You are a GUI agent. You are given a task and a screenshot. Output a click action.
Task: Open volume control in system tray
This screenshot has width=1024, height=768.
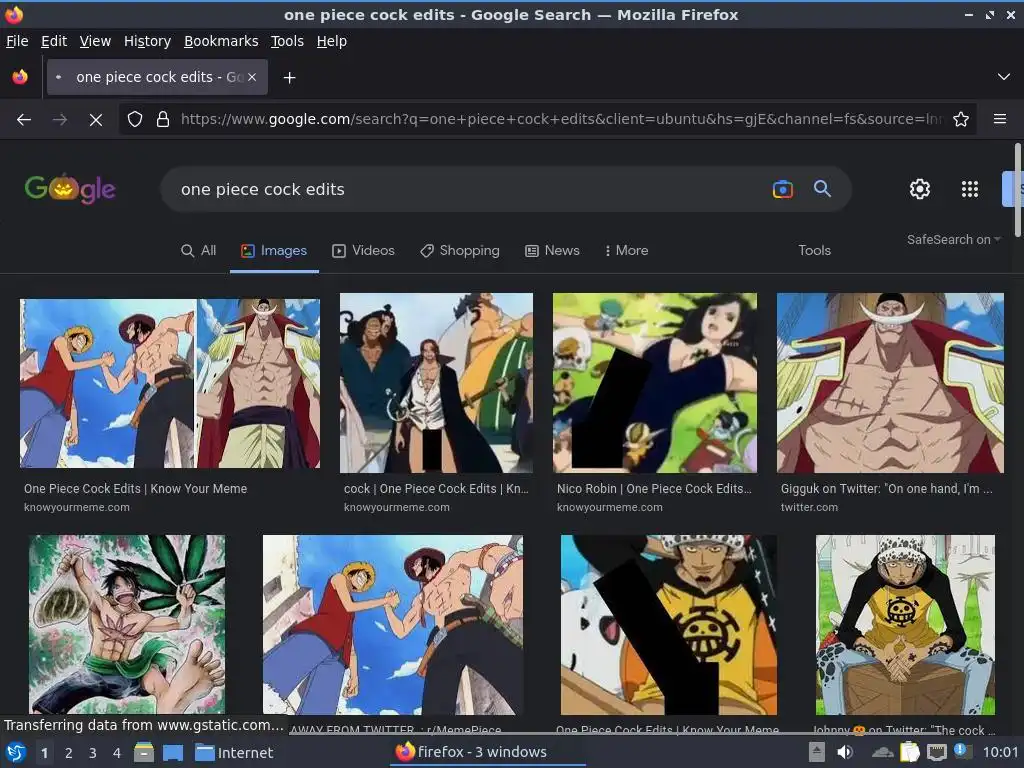(844, 752)
